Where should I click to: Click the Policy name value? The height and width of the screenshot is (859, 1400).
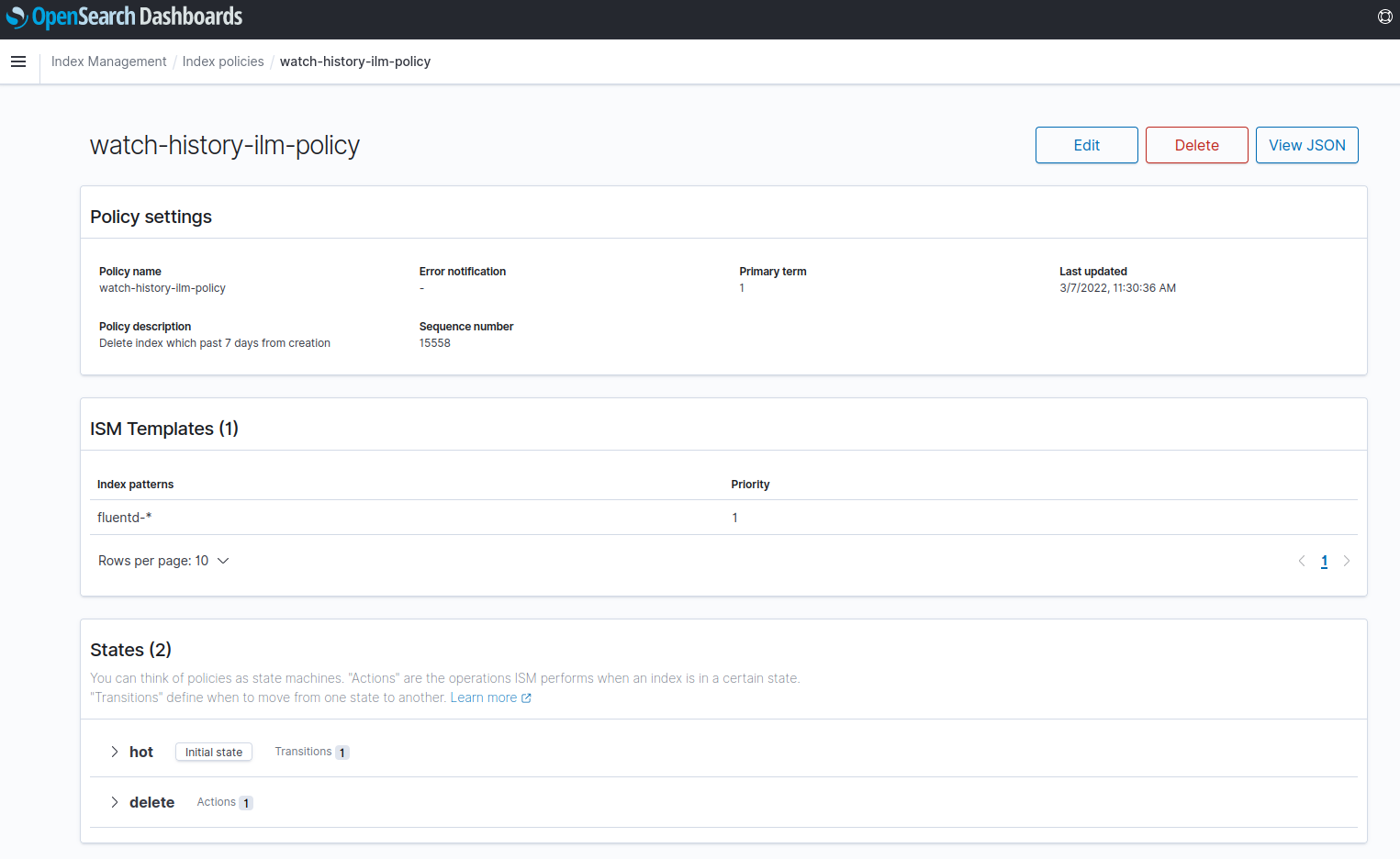(162, 288)
